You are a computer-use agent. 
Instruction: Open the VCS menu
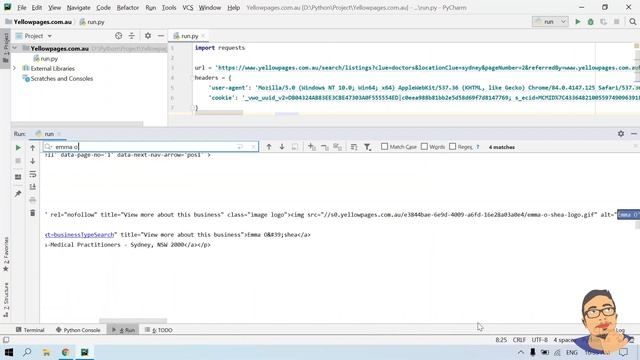pyautogui.click(x=188, y=7)
